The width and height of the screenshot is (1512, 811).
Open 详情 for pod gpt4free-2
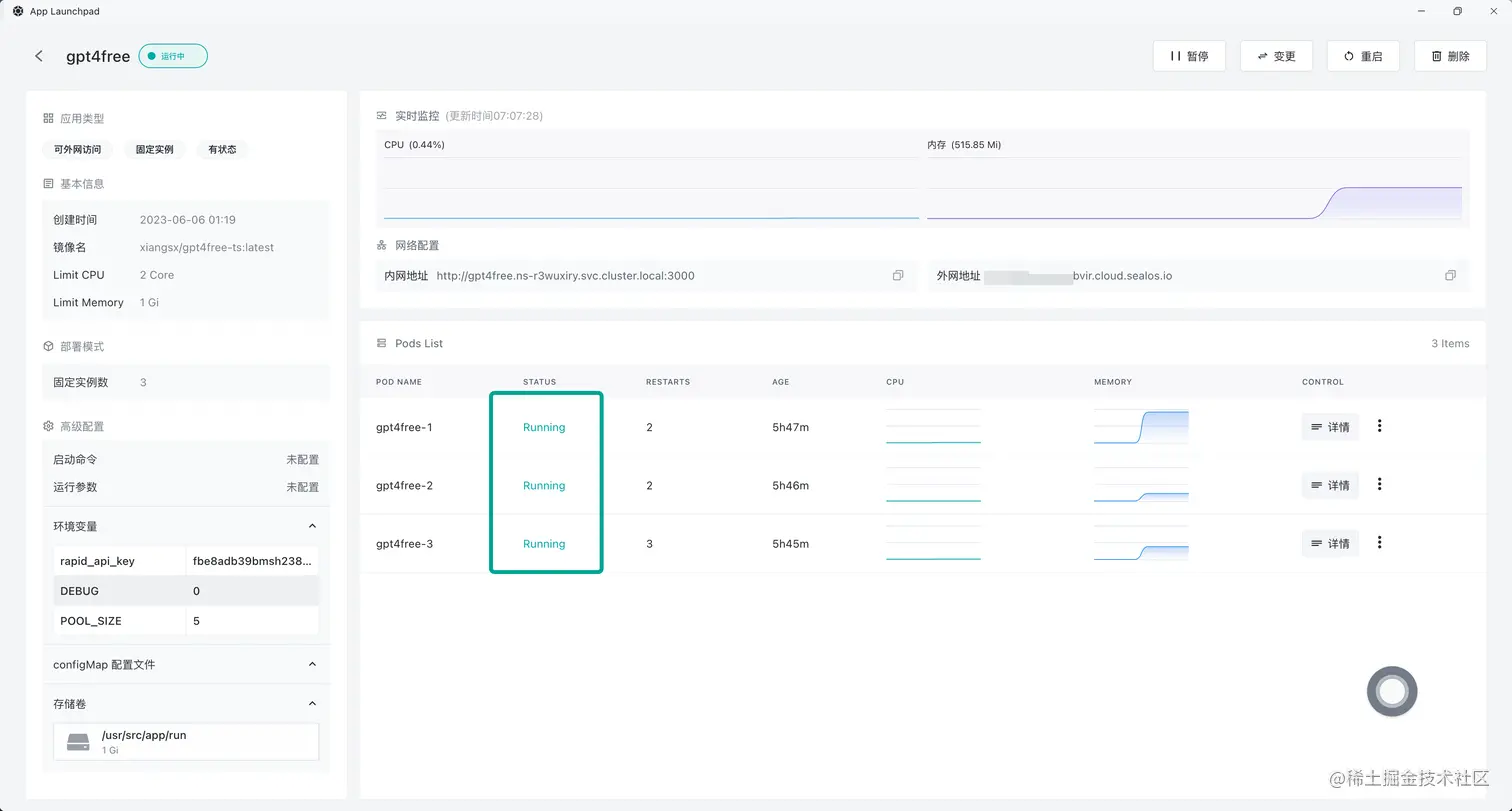[x=1330, y=485]
